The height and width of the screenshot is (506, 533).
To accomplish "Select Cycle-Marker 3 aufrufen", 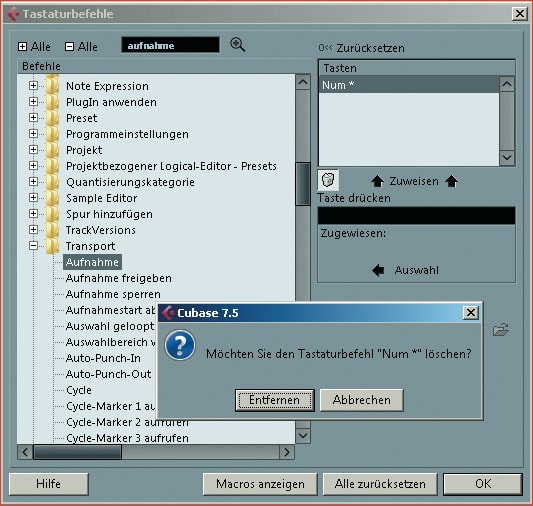I will 127,438.
